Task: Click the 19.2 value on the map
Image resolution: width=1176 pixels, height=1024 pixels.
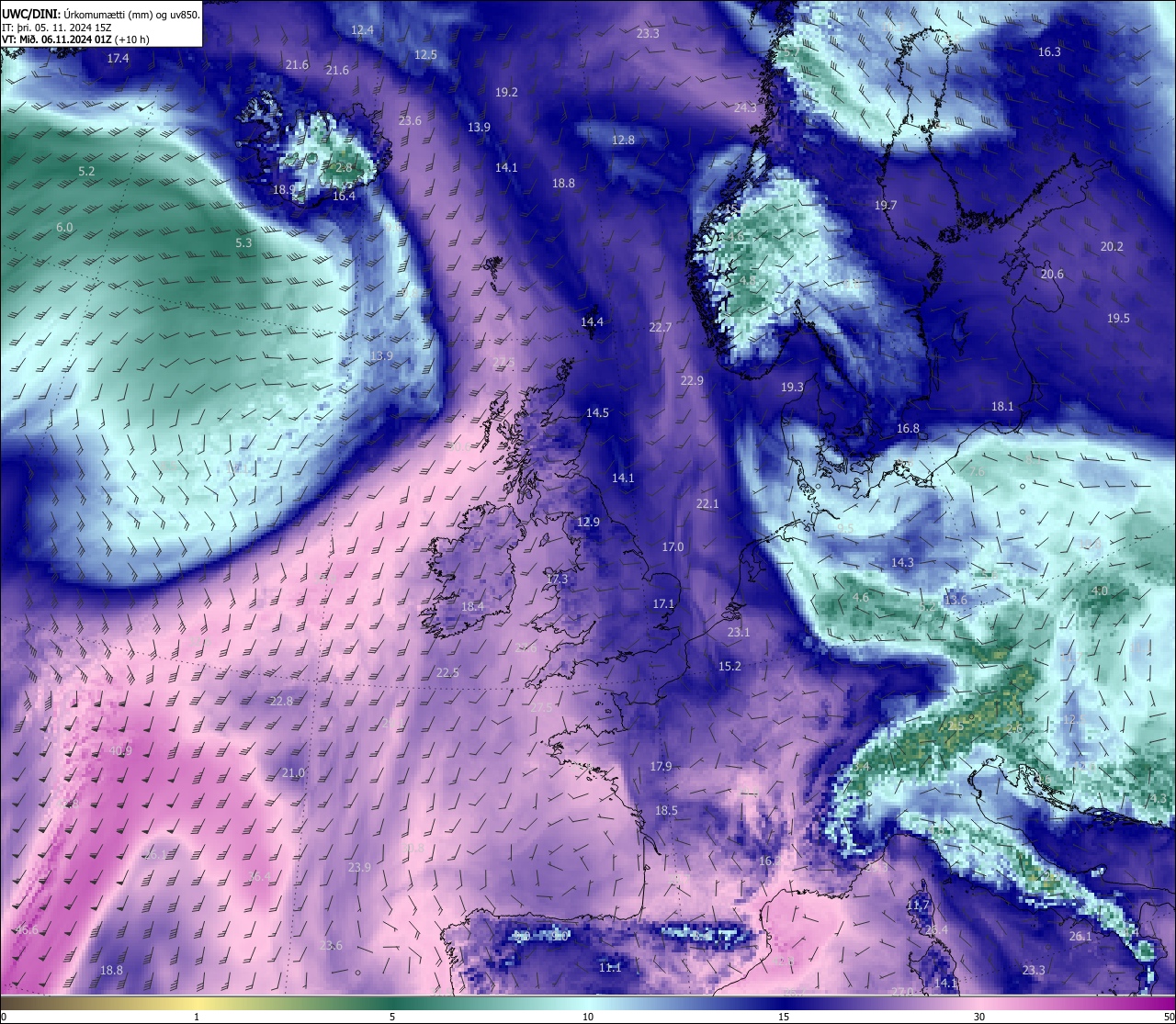Action: (x=506, y=92)
